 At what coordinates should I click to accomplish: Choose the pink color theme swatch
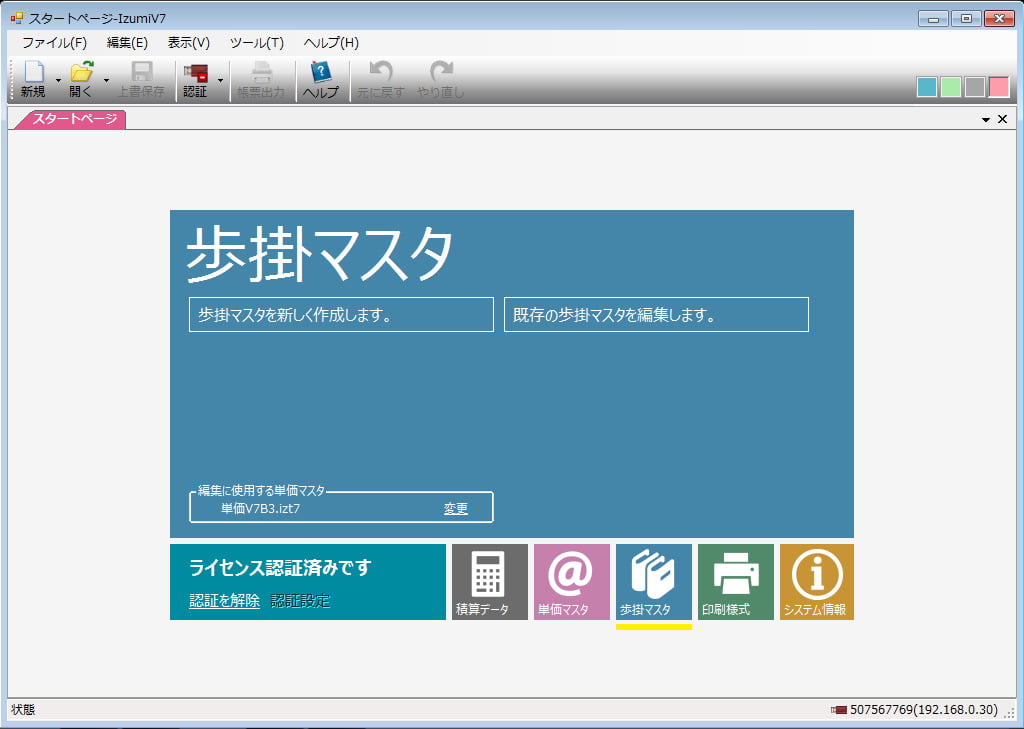999,87
